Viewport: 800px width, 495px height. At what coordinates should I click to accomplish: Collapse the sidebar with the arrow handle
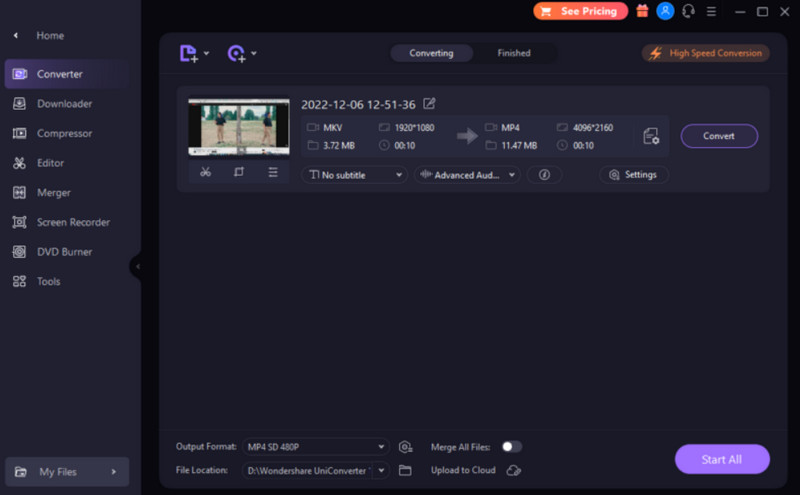pyautogui.click(x=136, y=266)
